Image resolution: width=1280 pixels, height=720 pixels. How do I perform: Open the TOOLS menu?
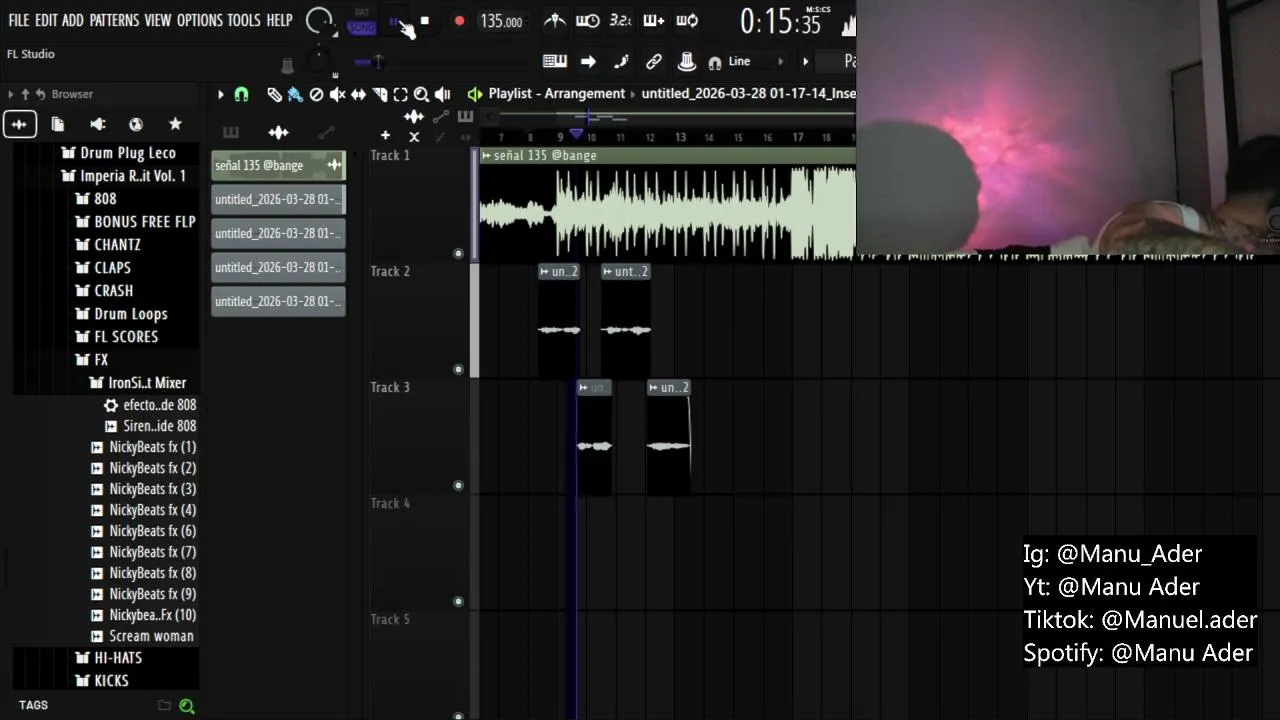[244, 20]
